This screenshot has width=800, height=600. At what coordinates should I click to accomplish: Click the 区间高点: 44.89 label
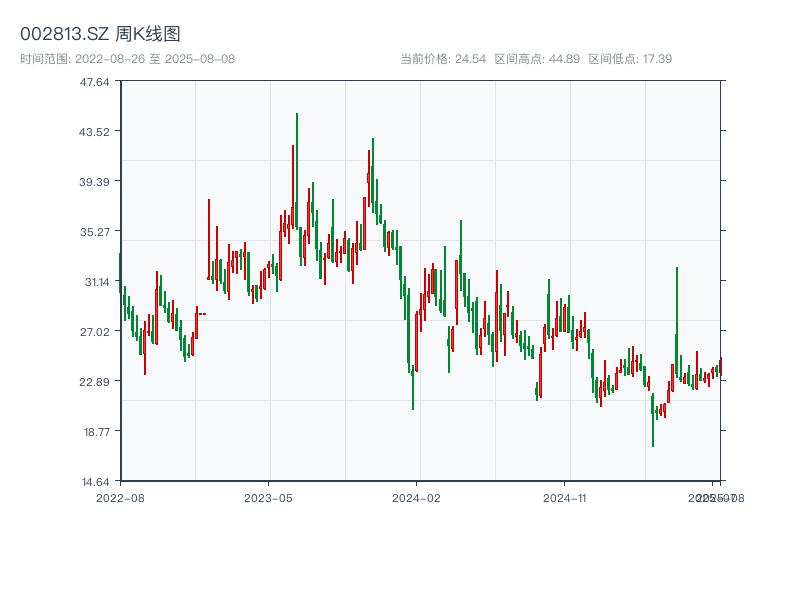tap(537, 59)
